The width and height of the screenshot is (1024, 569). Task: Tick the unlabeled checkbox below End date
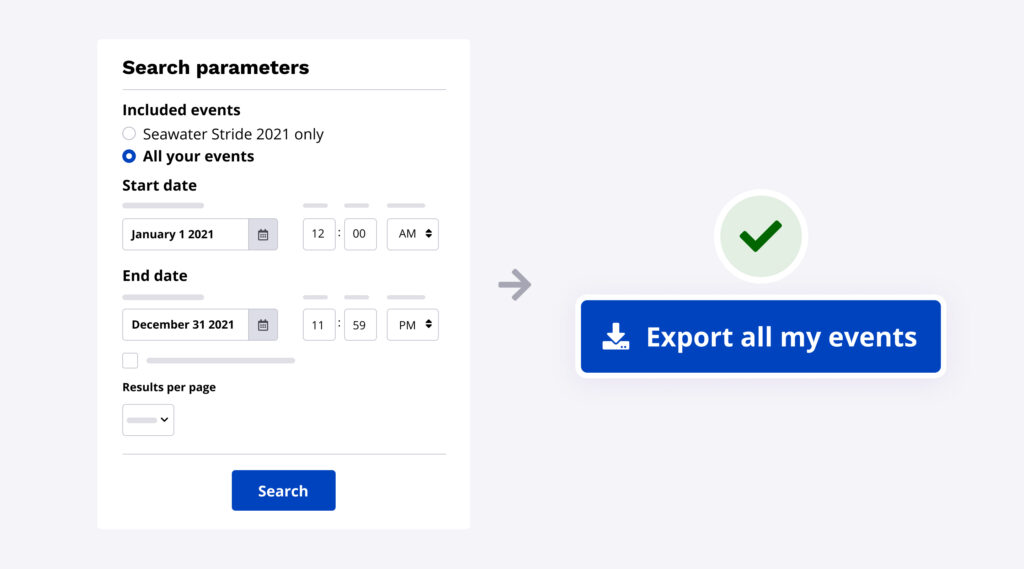click(130, 360)
